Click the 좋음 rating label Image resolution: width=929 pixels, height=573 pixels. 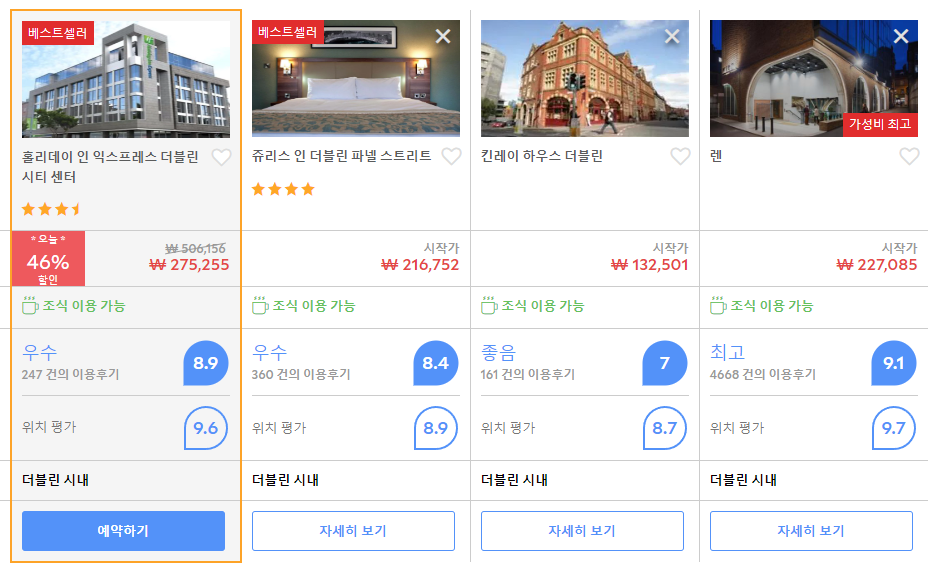498,353
